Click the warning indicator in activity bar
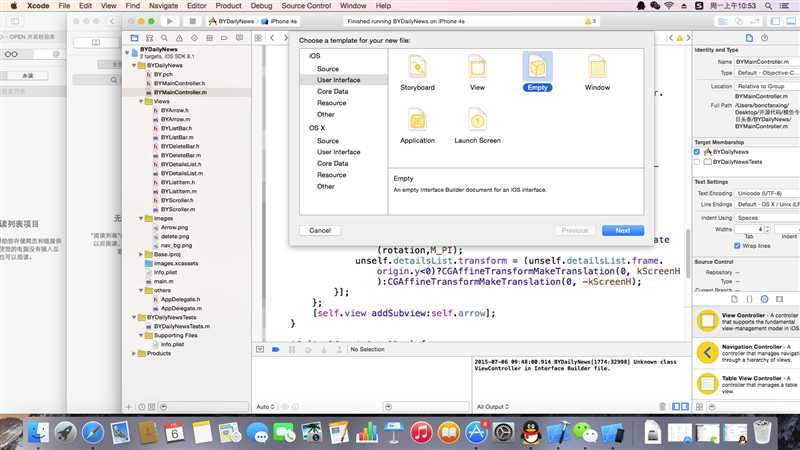Image resolution: width=800 pixels, height=450 pixels. click(x=590, y=21)
